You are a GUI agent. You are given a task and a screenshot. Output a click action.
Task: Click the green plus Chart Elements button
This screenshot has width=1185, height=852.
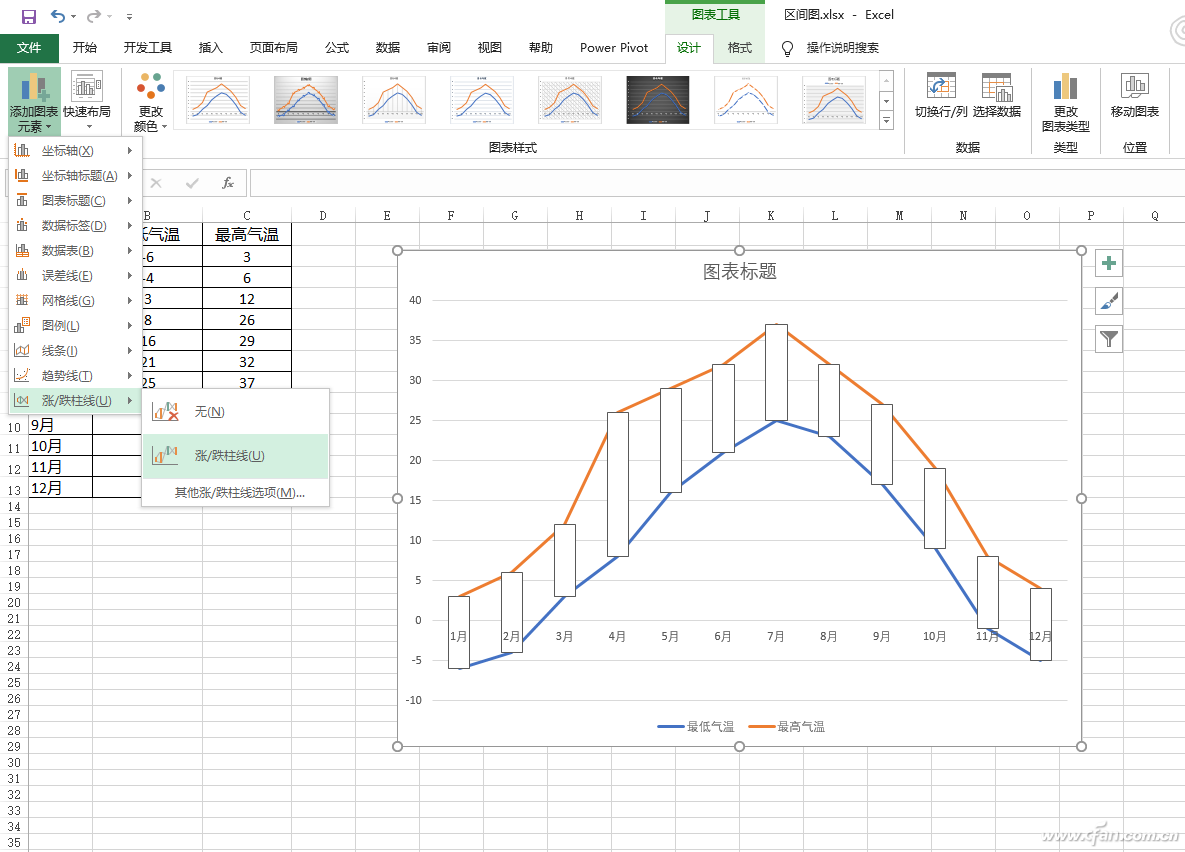click(x=1109, y=263)
